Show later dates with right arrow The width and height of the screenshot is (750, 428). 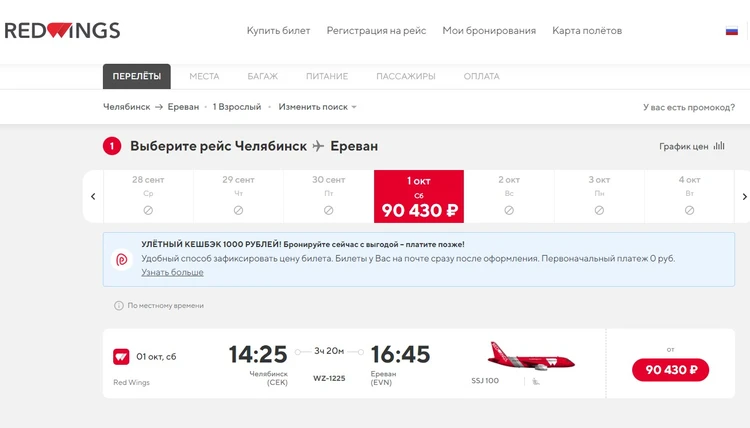click(x=744, y=197)
